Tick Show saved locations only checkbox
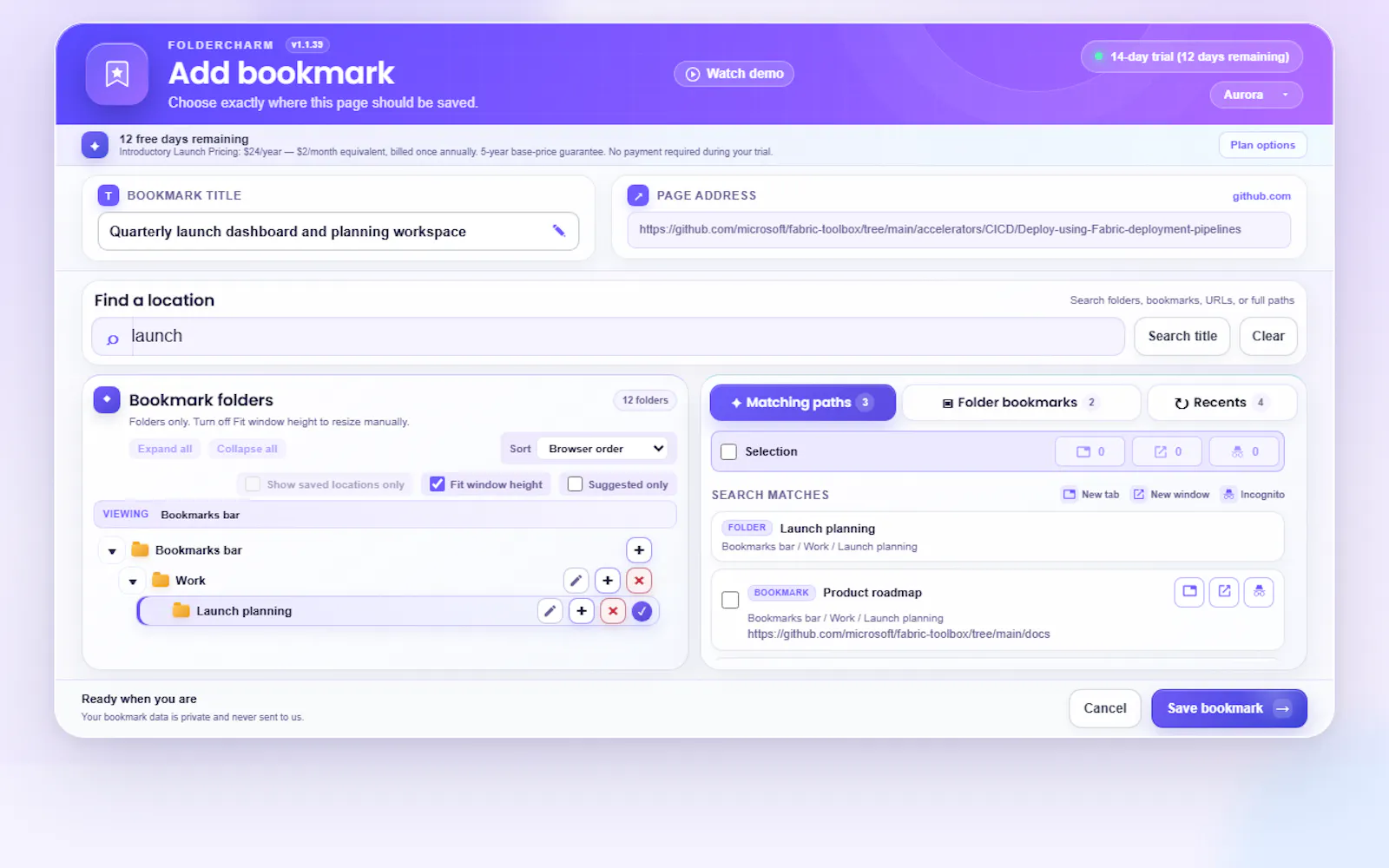1389x868 pixels. (253, 484)
